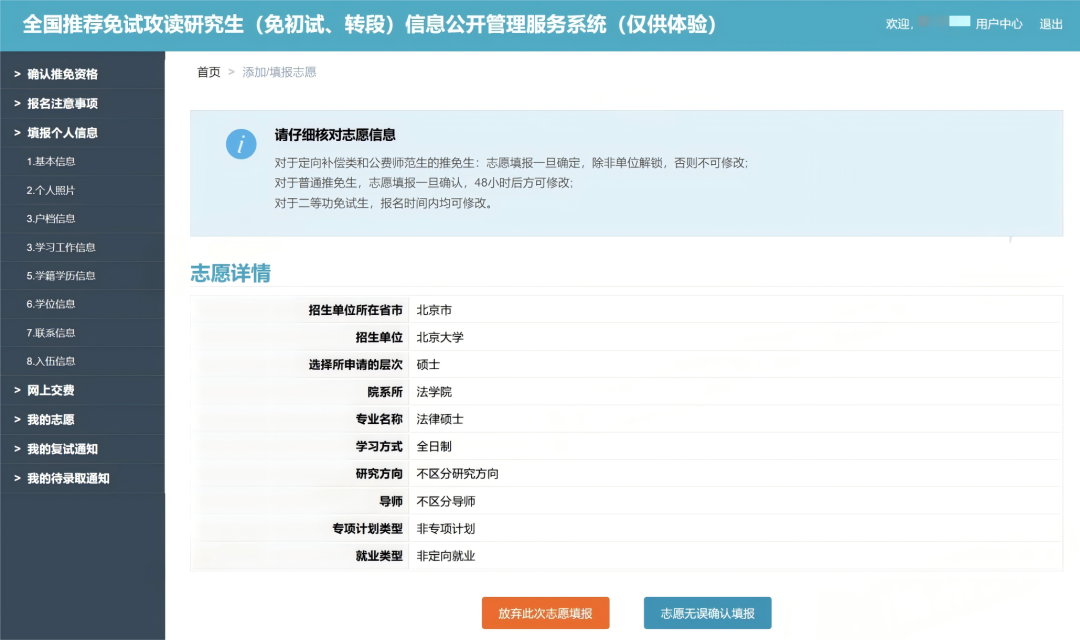Open 我的志愿 menu section
1080x640 pixels.
pos(51,420)
